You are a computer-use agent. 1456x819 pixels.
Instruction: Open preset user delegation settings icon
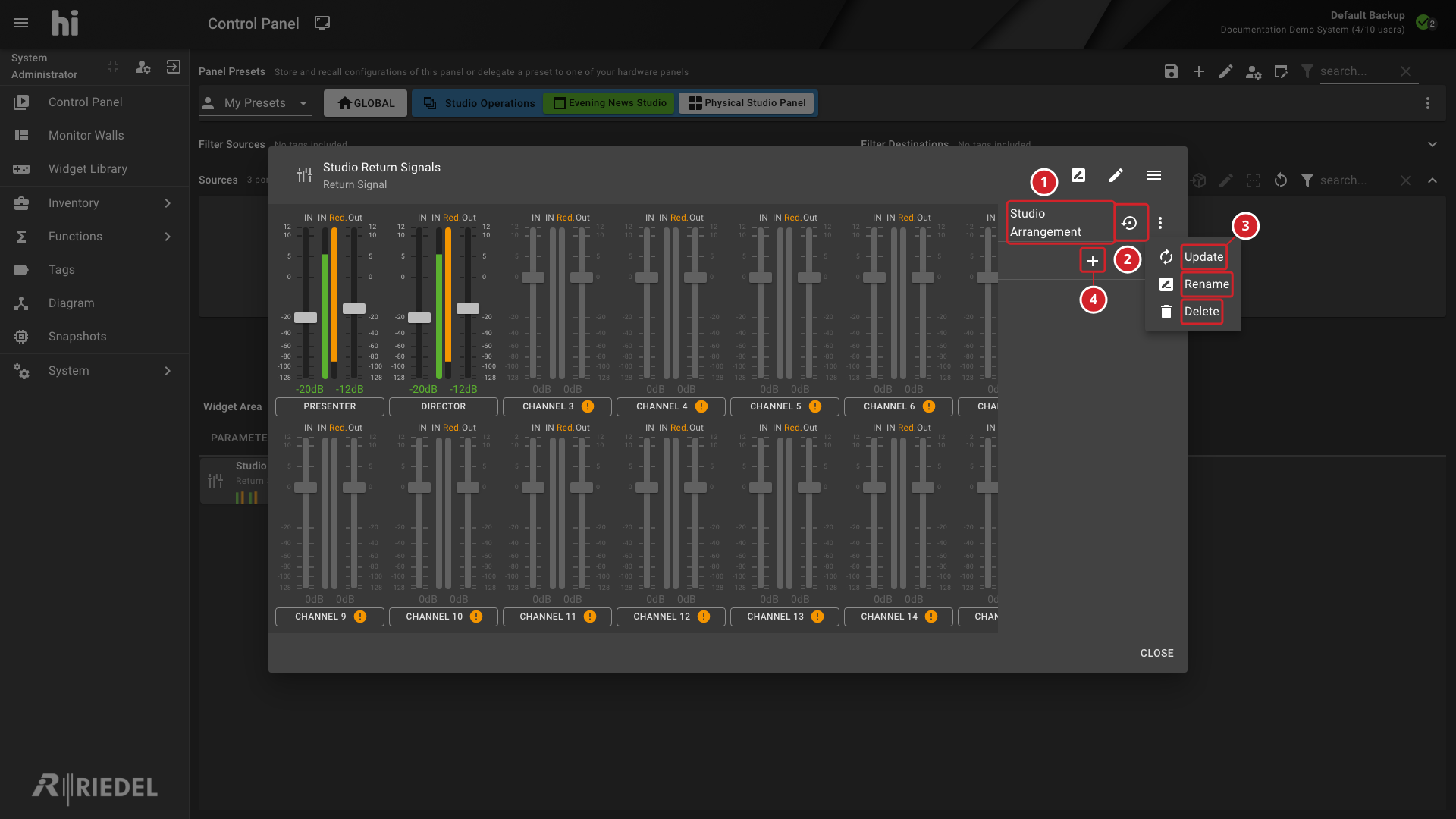click(1254, 72)
